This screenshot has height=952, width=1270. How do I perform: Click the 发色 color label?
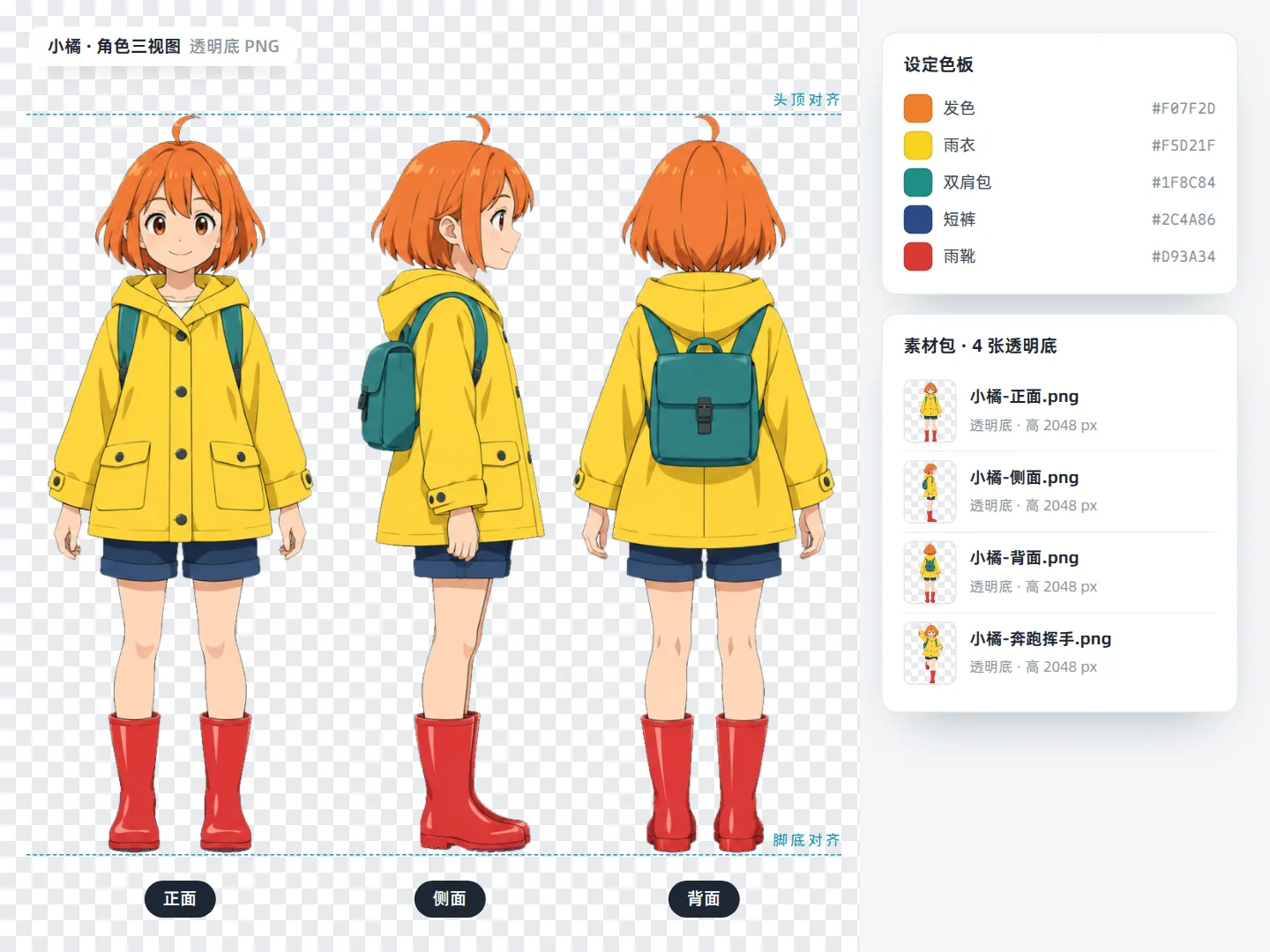[959, 108]
